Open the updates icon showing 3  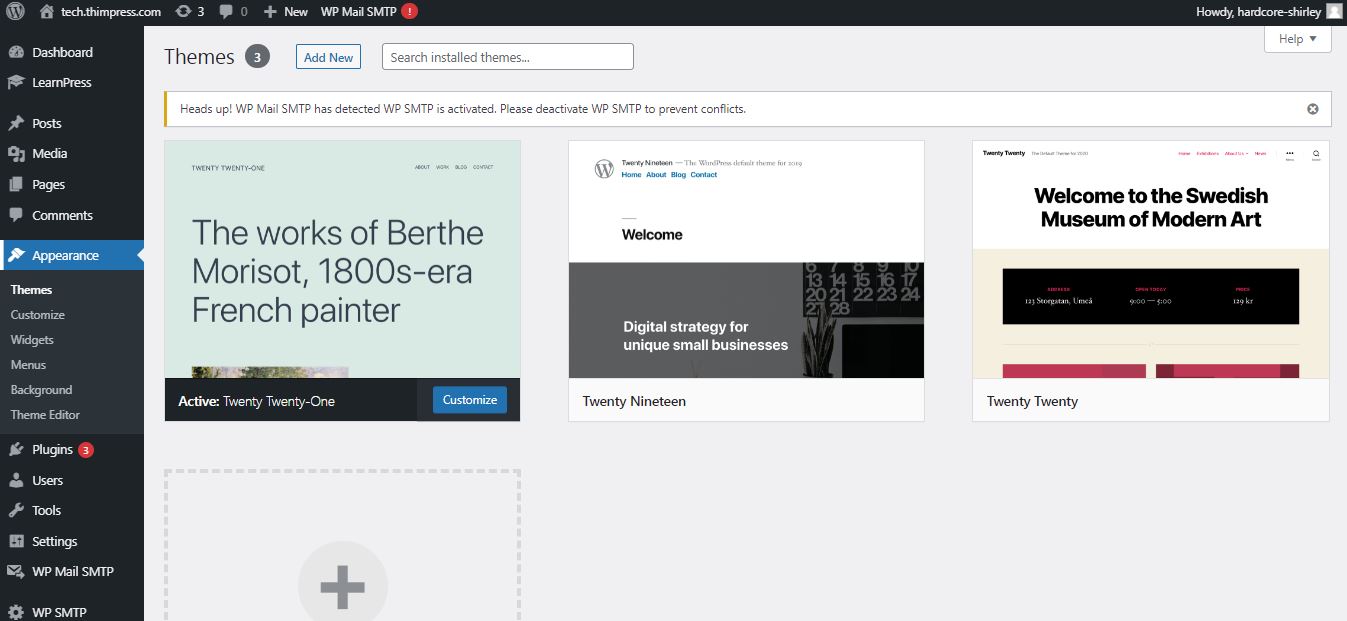point(183,12)
